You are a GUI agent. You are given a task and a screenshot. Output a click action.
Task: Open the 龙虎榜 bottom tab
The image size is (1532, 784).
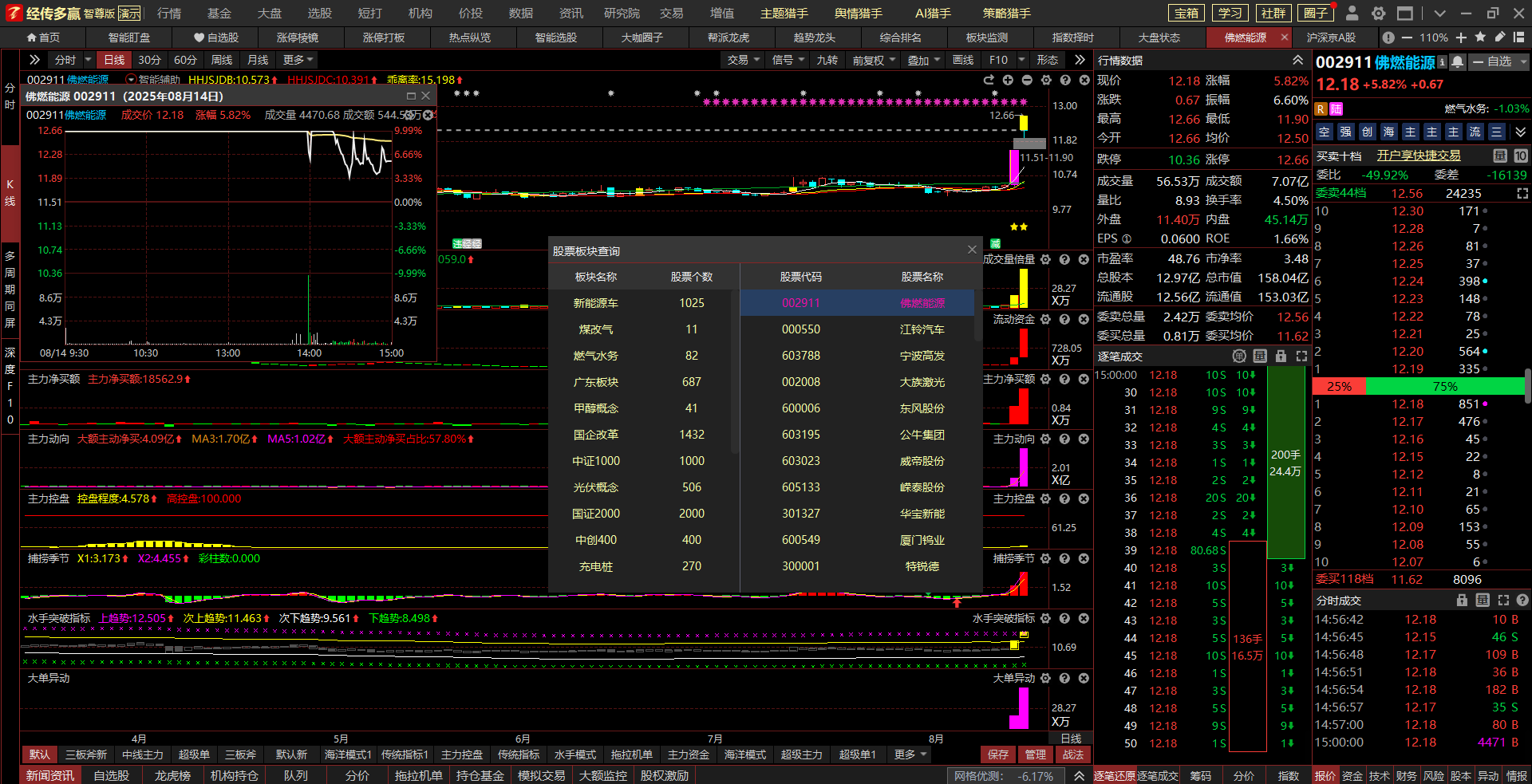(172, 775)
